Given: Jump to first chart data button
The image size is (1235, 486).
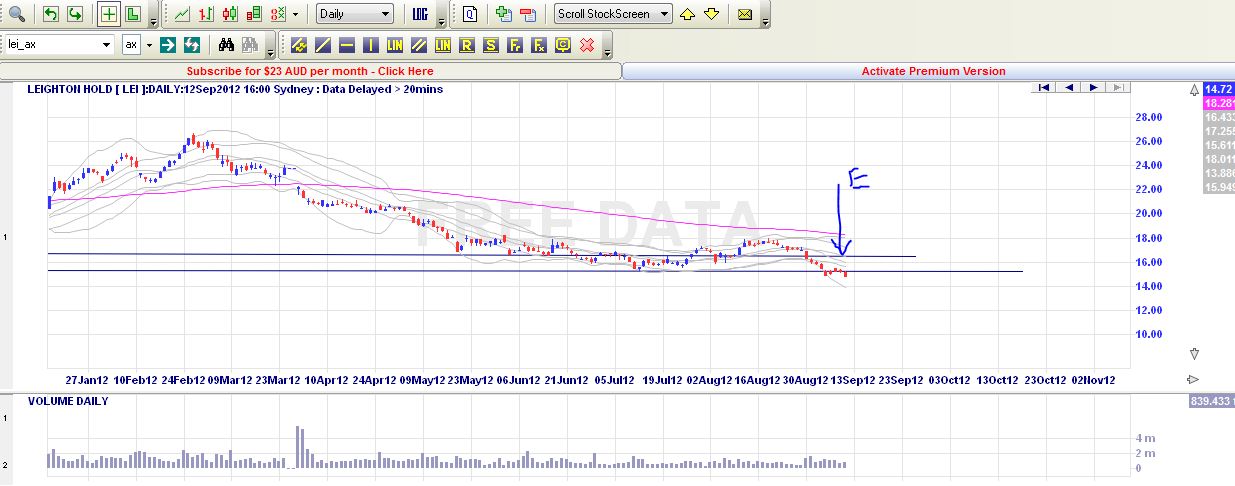Looking at the screenshot, I should (1043, 88).
